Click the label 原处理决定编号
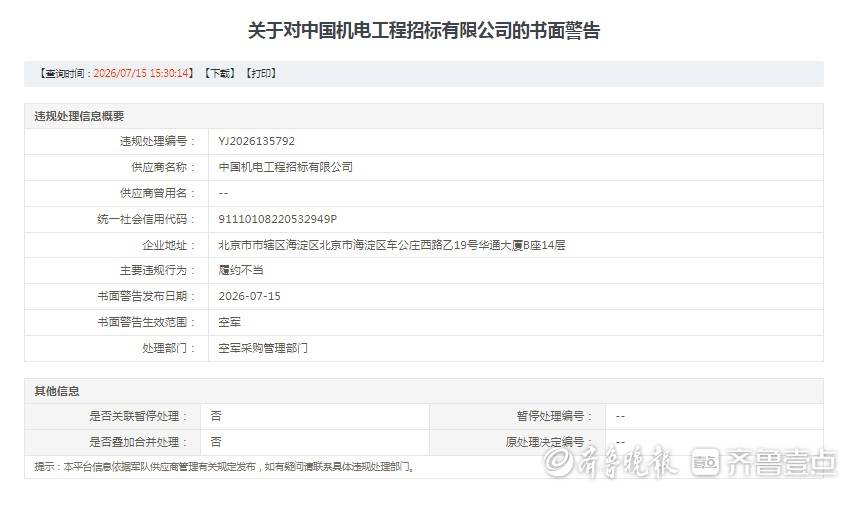The height and width of the screenshot is (505, 862). click(x=549, y=442)
